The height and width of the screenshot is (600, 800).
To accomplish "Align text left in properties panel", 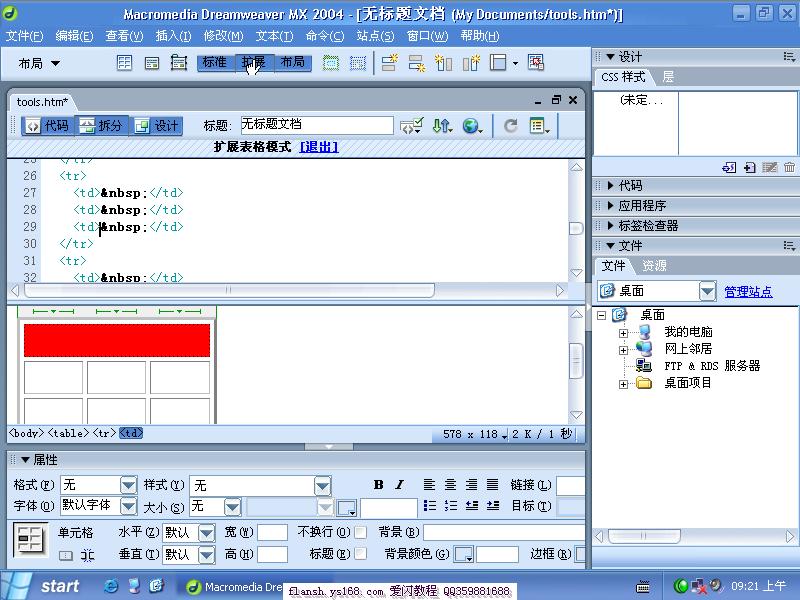I will (430, 484).
